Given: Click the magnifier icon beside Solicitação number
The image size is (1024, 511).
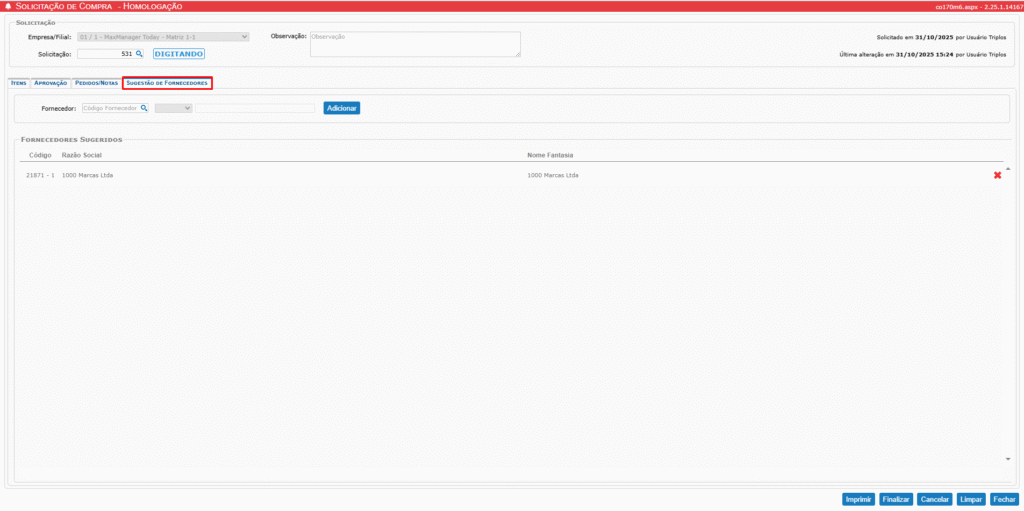Looking at the screenshot, I should pos(140,54).
